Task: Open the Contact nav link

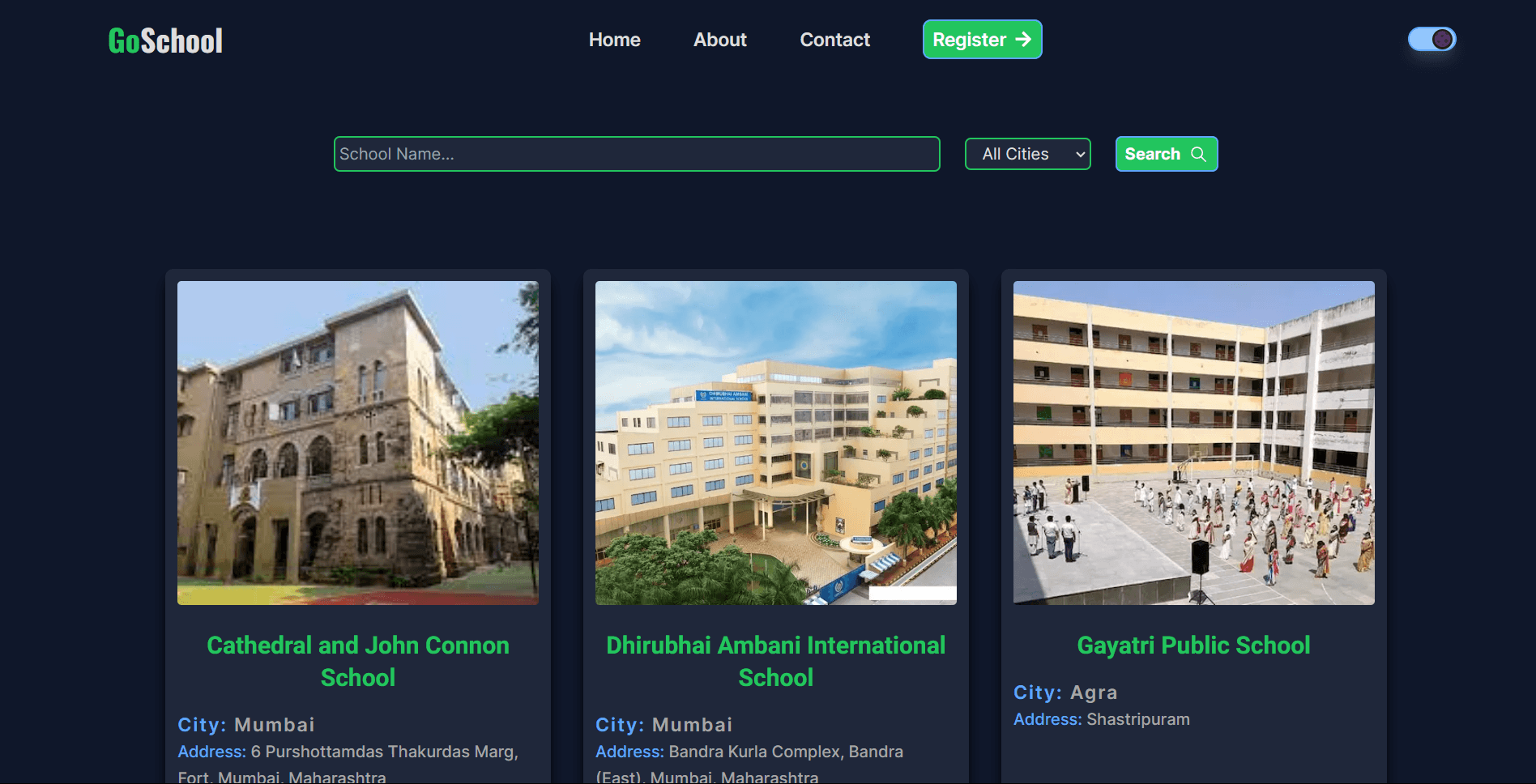Action: 834,40
